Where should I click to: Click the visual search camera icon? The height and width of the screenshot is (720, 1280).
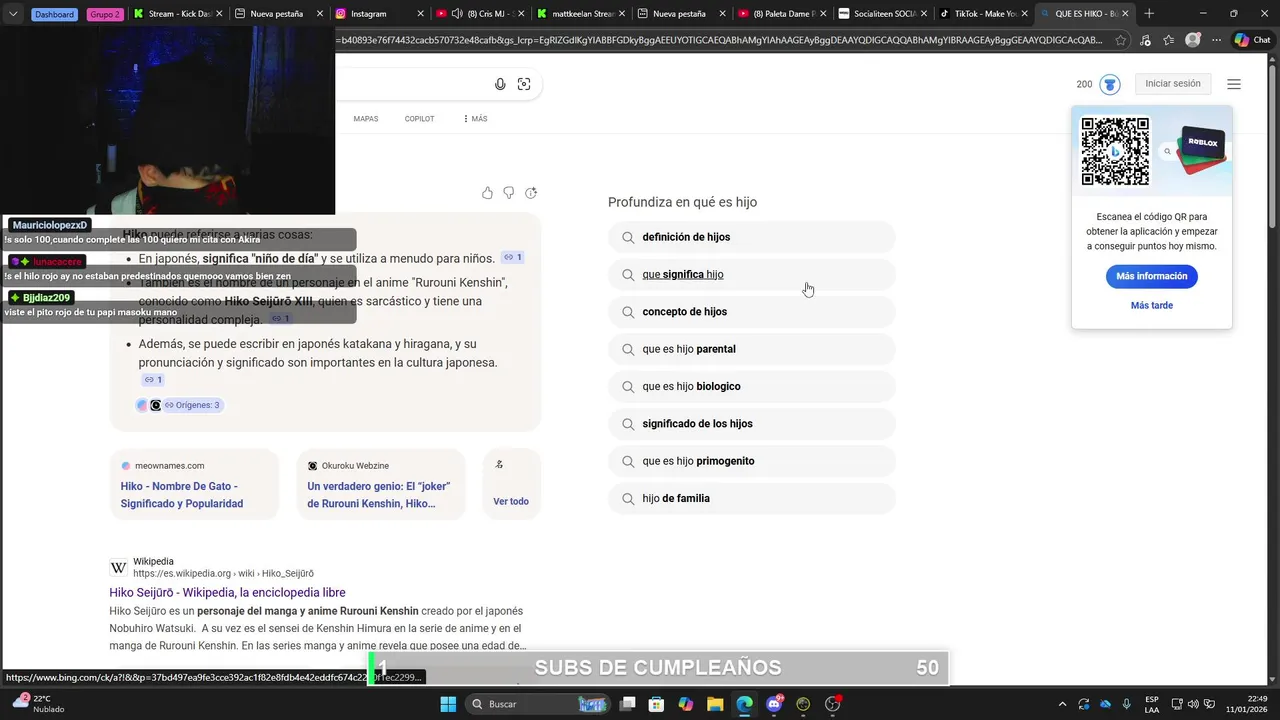(x=524, y=84)
